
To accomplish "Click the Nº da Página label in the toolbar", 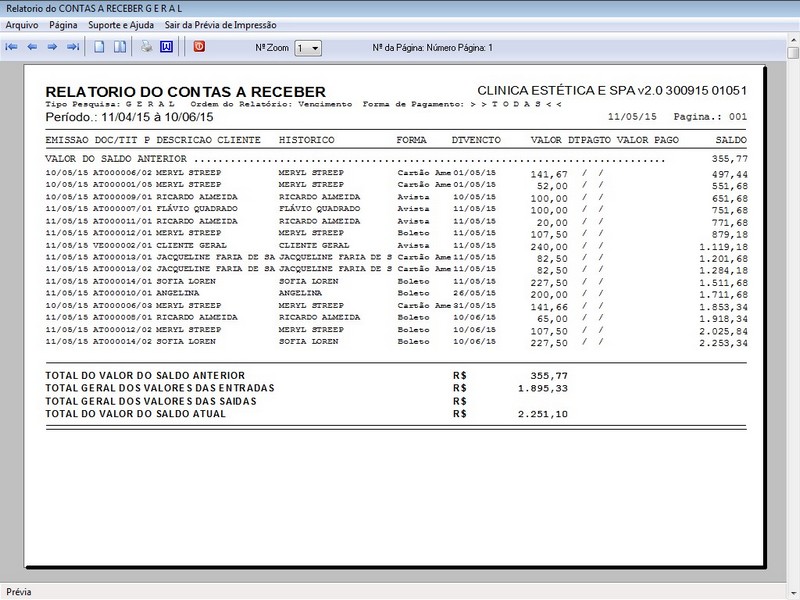I will point(433,47).
